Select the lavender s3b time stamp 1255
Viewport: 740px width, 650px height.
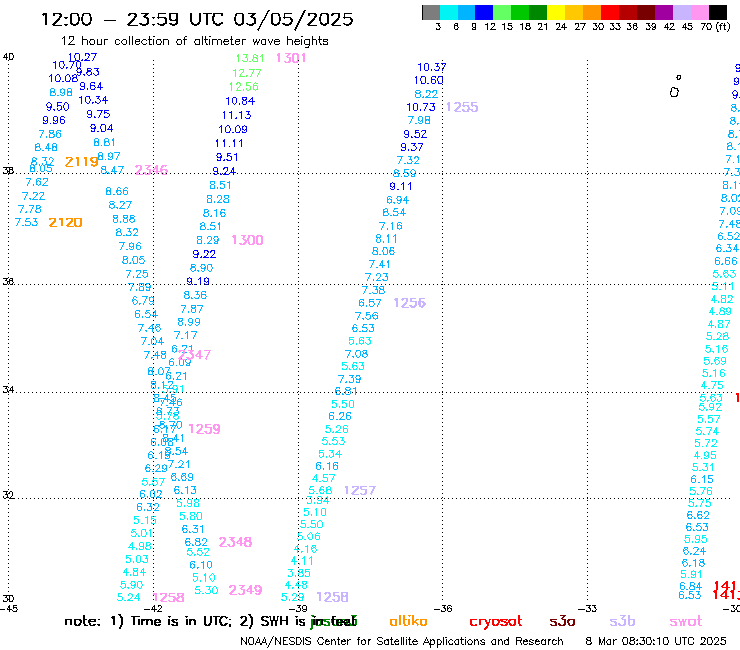(x=462, y=107)
